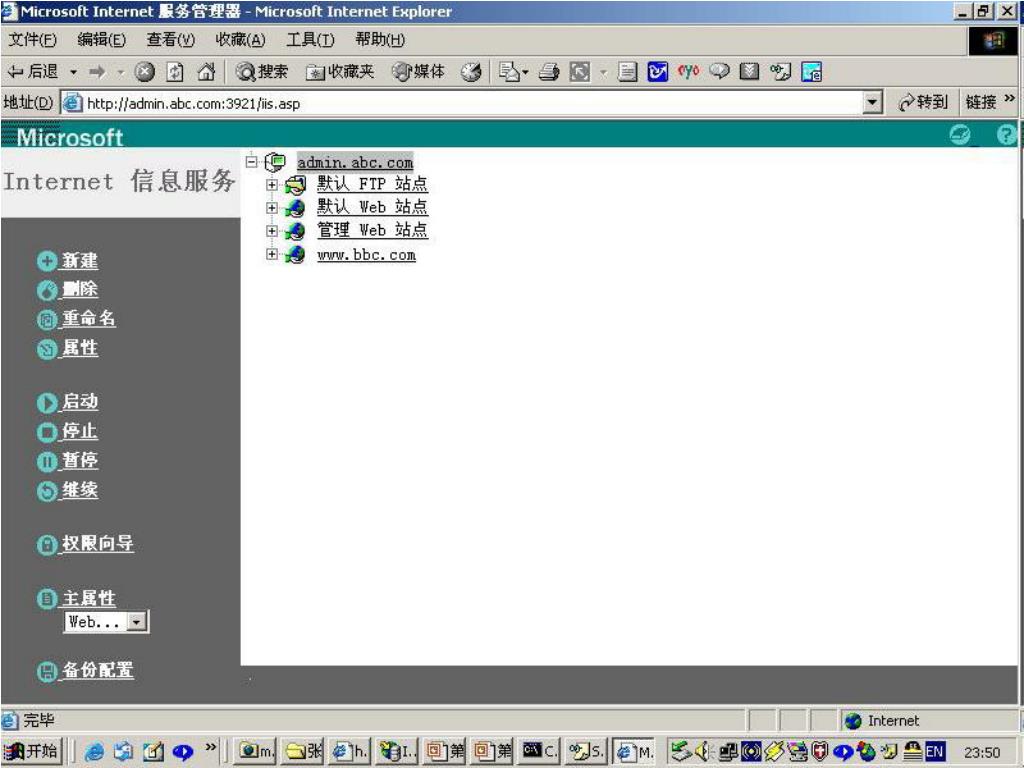The height and width of the screenshot is (768, 1024).
Task: Select the www.bbc.com tree item
Action: [366, 255]
